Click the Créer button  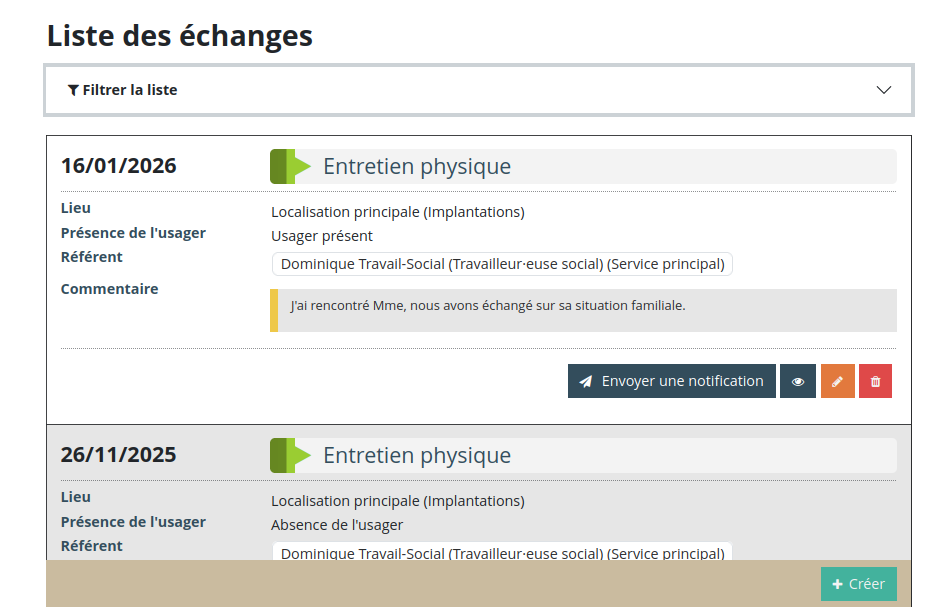click(x=859, y=584)
